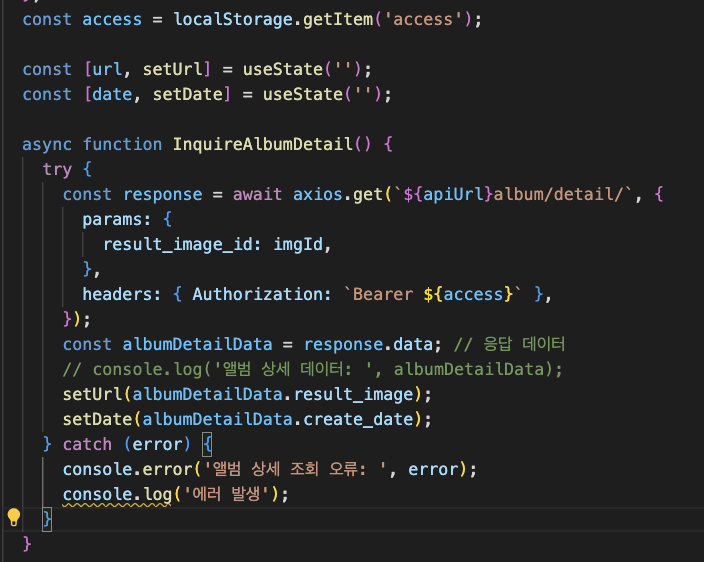Click the underlined 'console.log' warning
Image resolution: width=704 pixels, height=562 pixels.
point(117,495)
